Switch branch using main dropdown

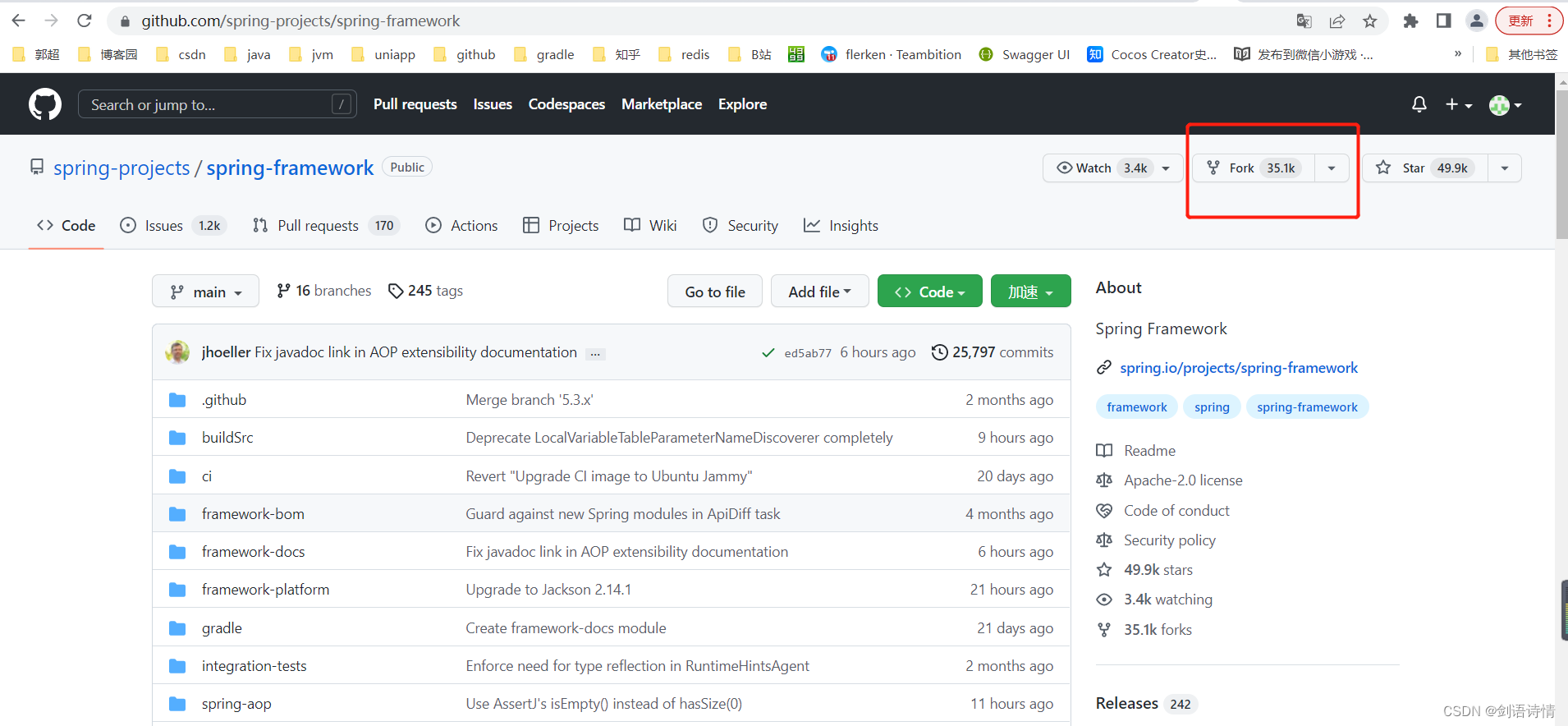(205, 292)
